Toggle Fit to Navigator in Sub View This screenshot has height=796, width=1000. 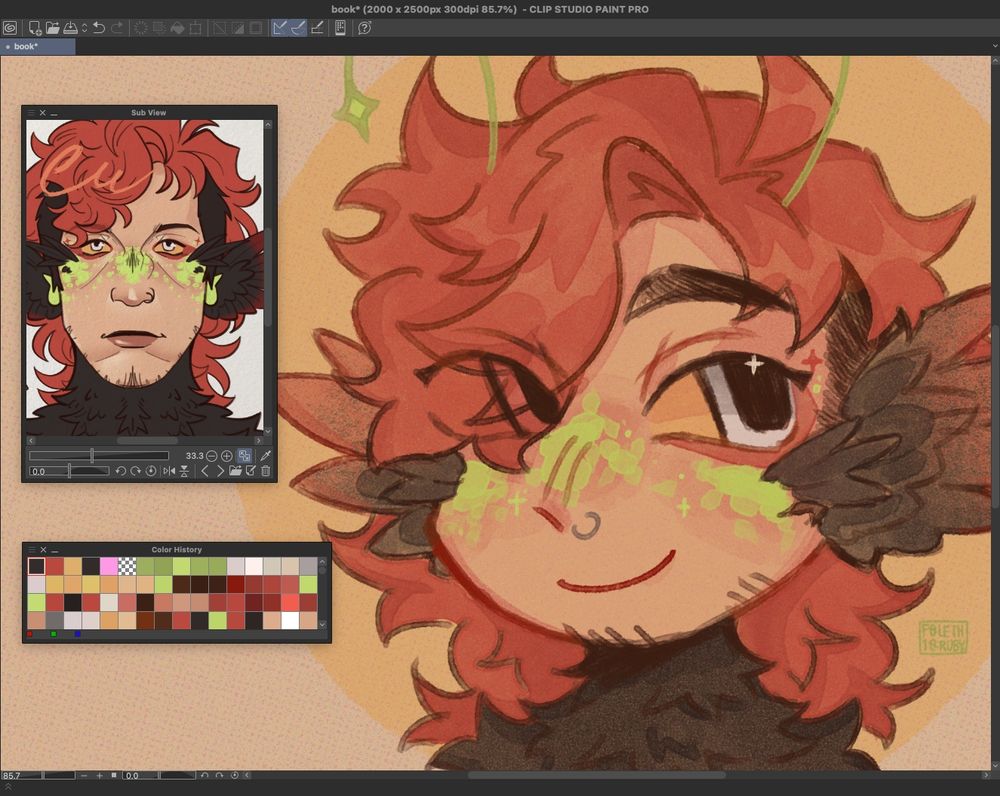coord(244,455)
